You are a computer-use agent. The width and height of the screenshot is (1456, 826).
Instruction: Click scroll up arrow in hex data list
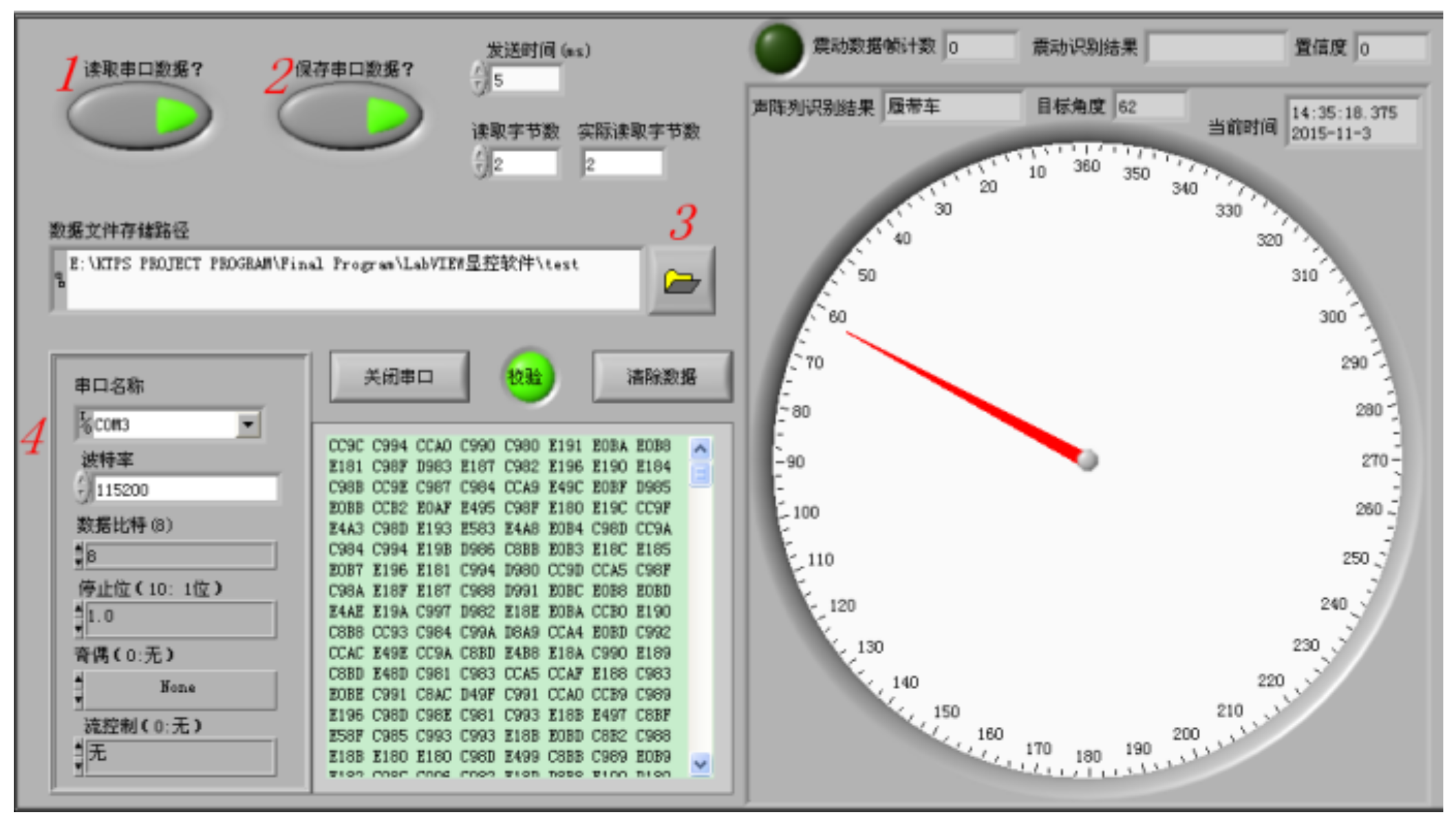point(700,449)
